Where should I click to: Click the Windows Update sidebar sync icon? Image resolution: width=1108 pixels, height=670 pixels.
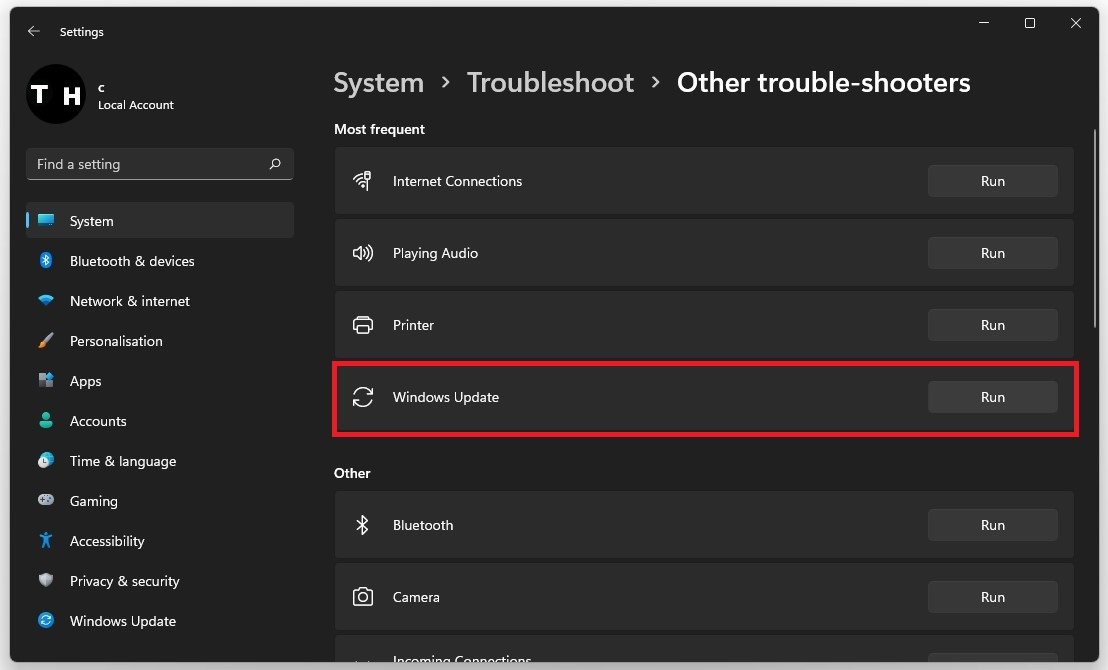(x=46, y=621)
